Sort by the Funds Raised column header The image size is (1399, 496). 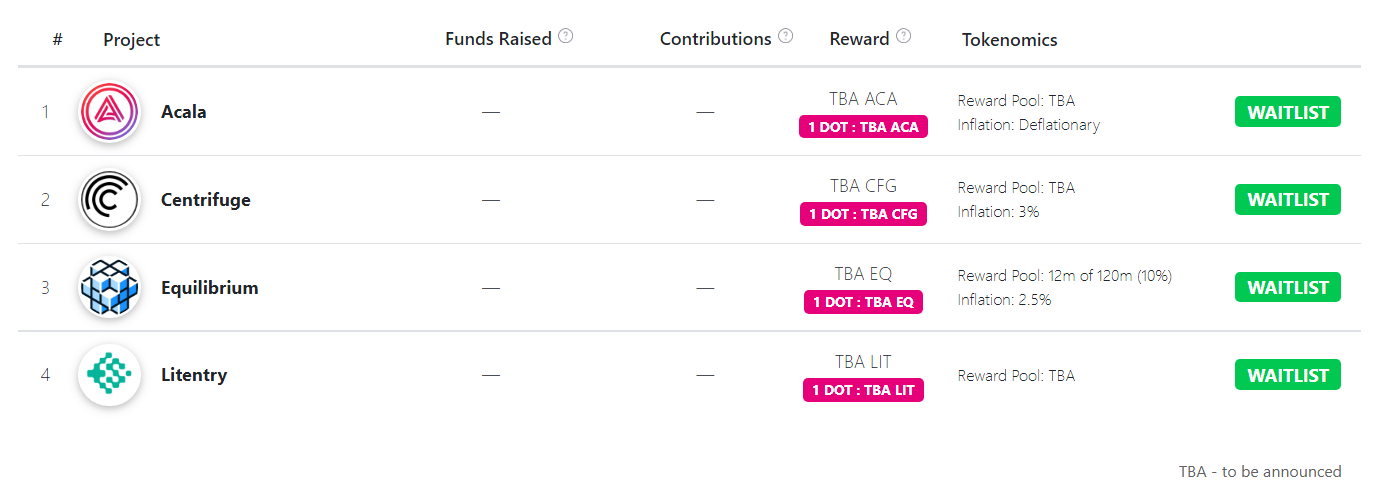498,39
